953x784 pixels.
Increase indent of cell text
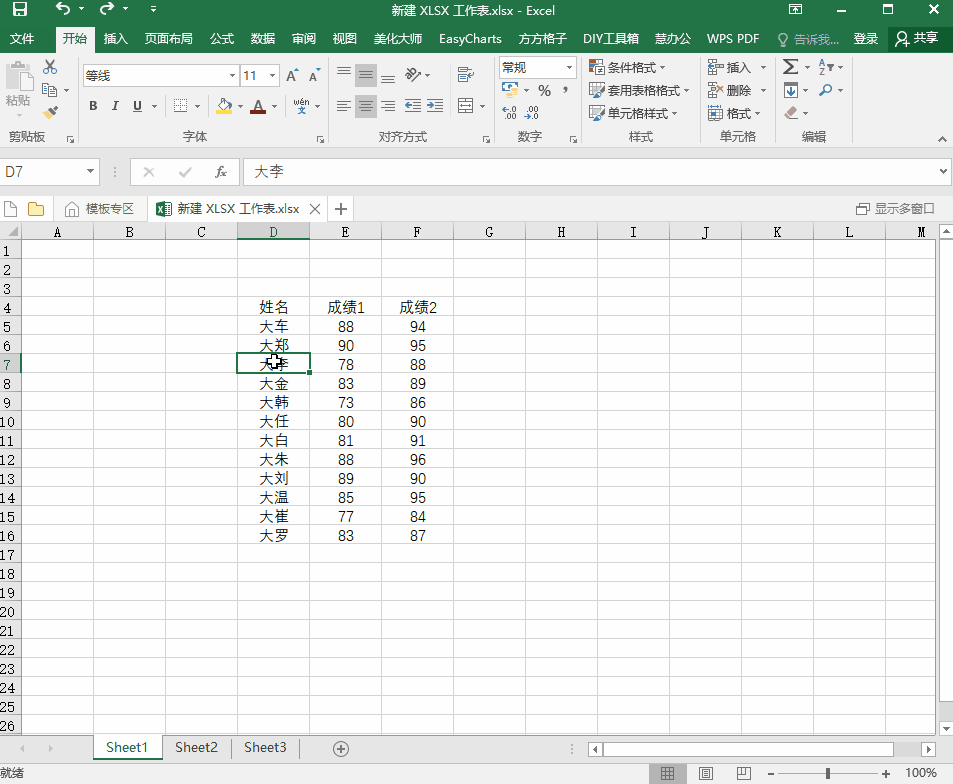435,106
